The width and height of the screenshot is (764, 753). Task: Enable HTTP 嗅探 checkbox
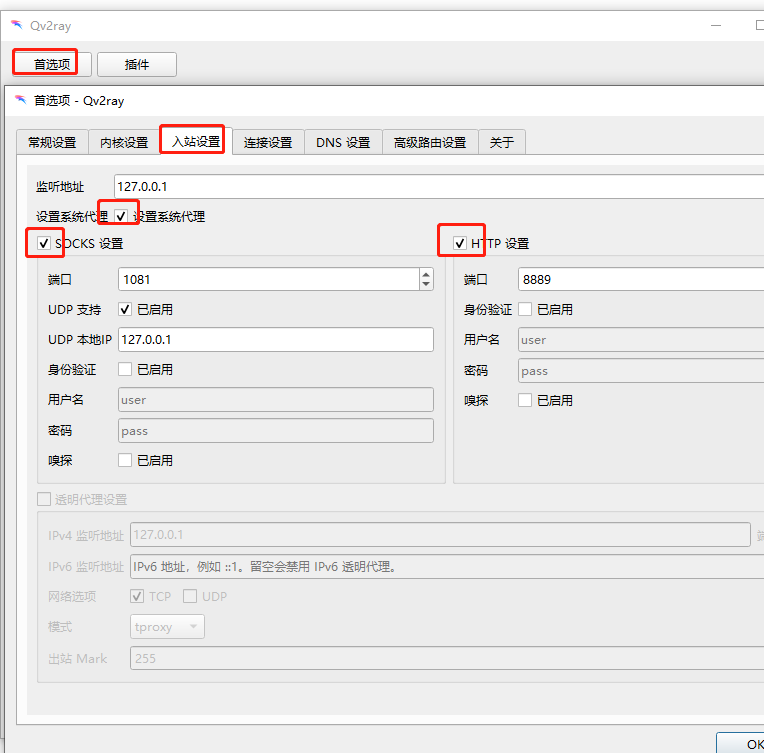click(525, 400)
